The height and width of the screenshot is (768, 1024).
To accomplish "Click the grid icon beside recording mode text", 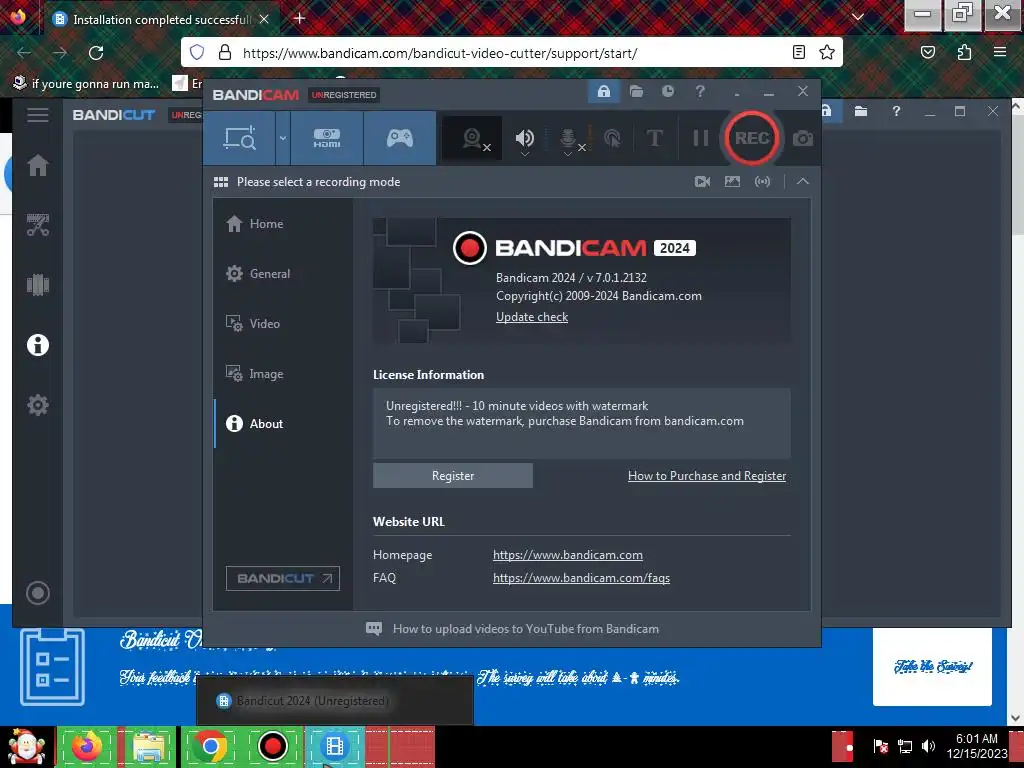I will tap(221, 182).
